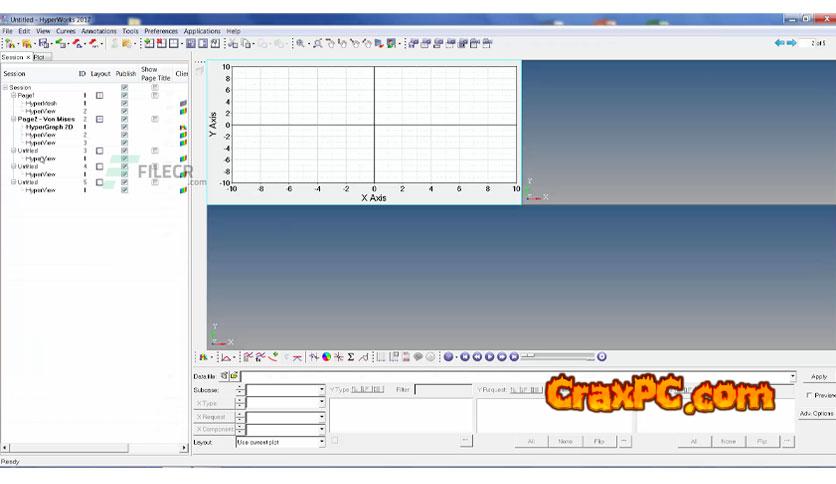Click the Adv. Options button

coord(816,413)
